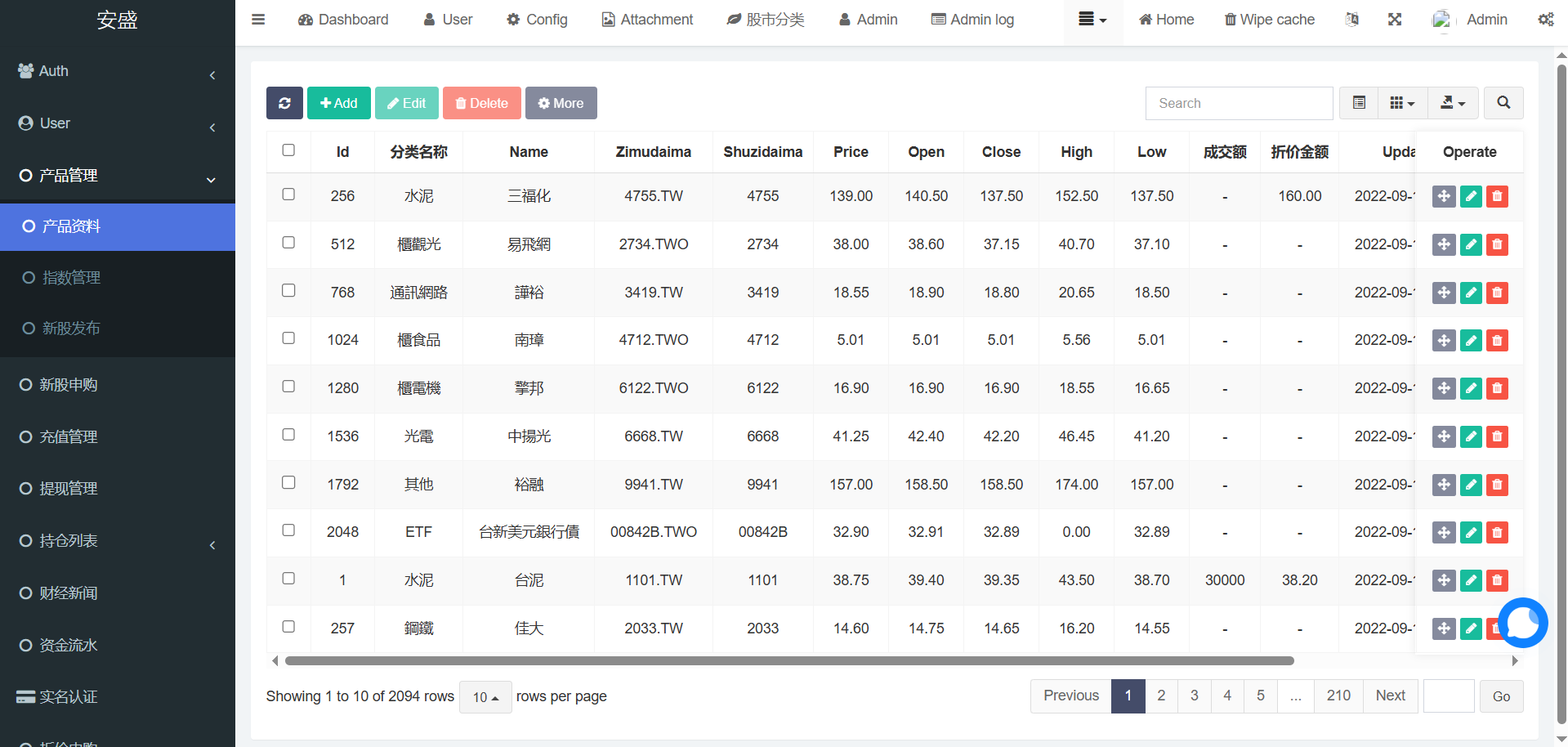Open the floating chat bubble icon

(x=1522, y=623)
